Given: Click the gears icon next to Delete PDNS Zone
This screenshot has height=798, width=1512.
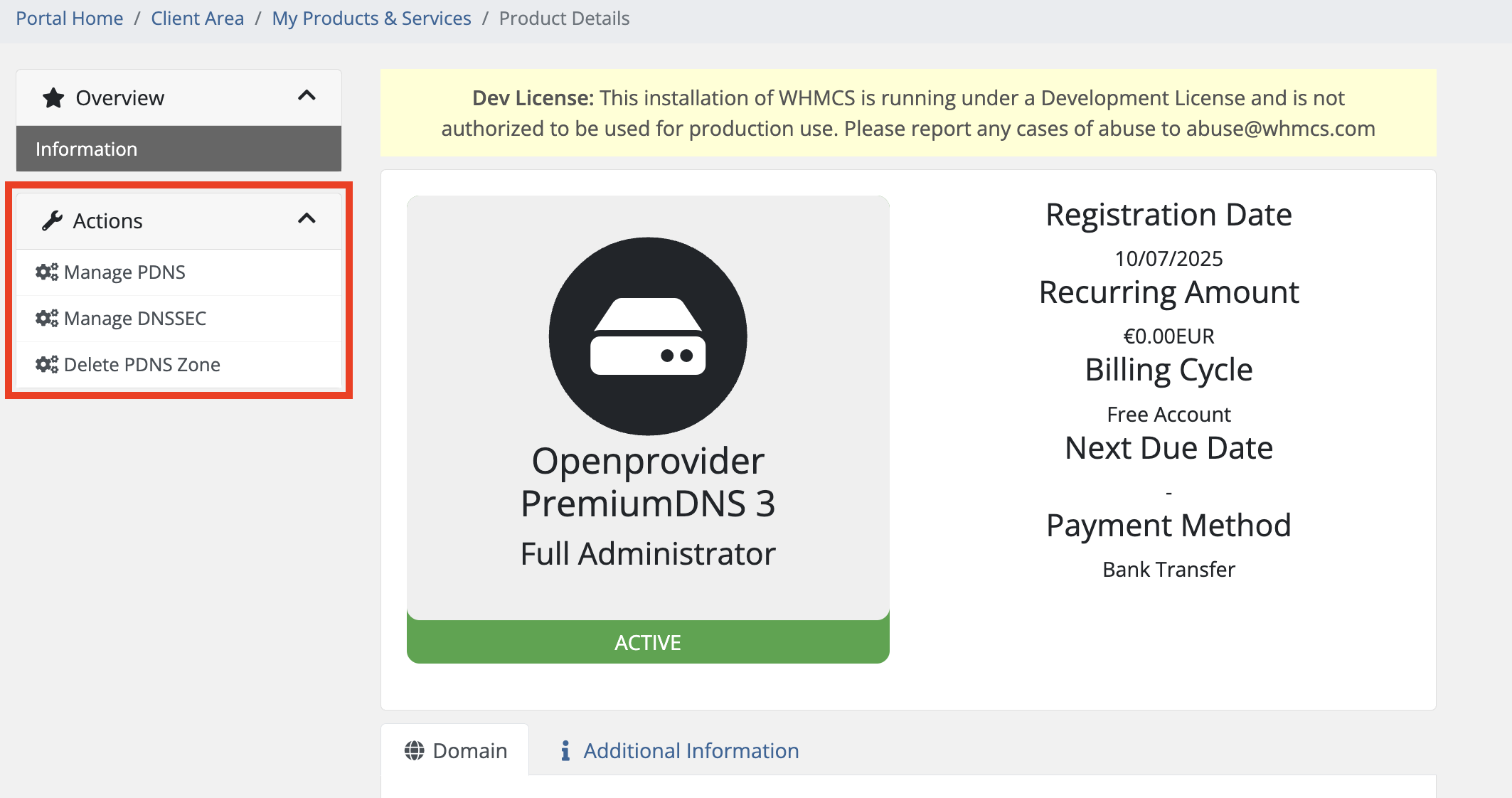Looking at the screenshot, I should pyautogui.click(x=47, y=365).
